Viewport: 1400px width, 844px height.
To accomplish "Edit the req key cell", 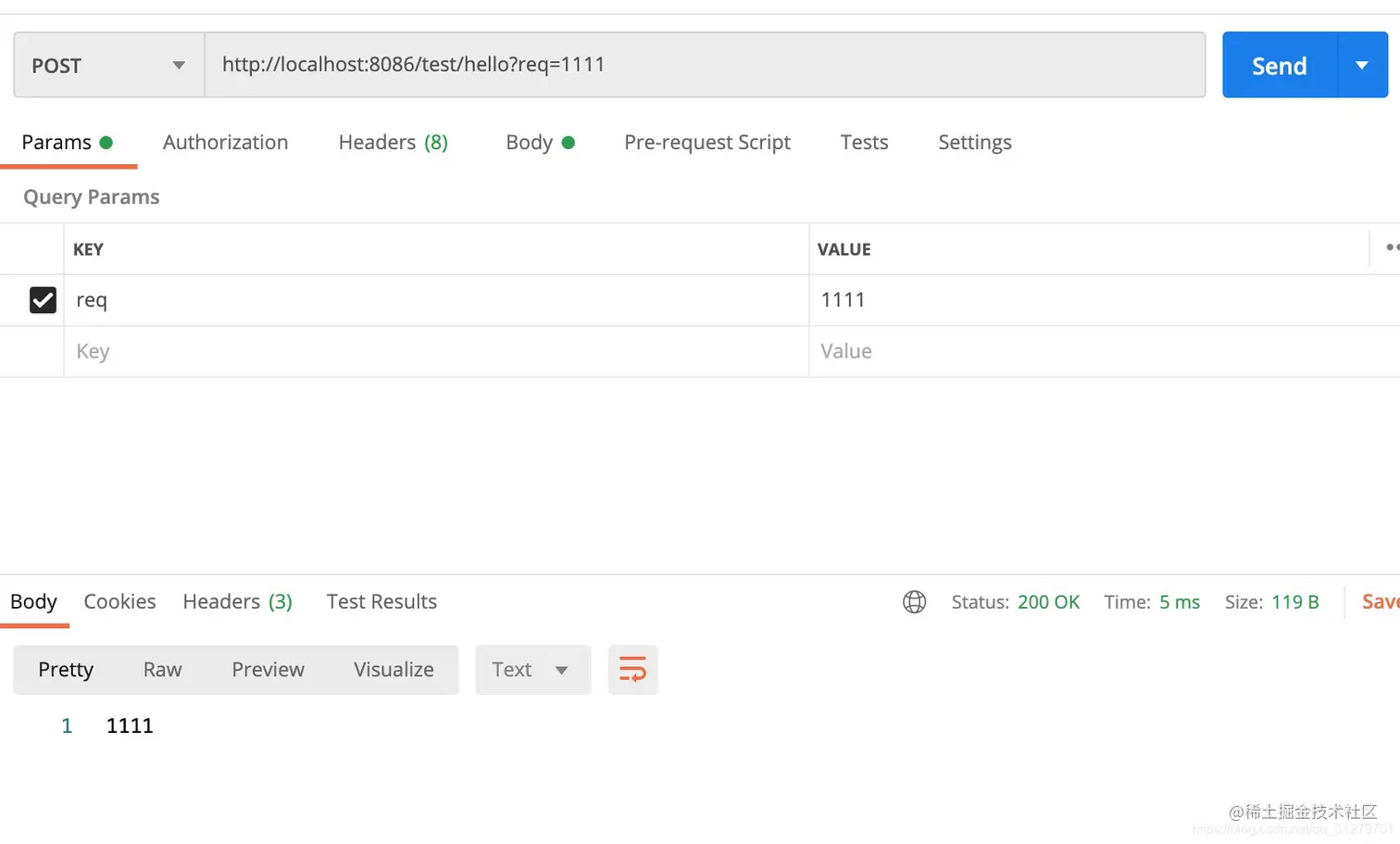I will 436,300.
